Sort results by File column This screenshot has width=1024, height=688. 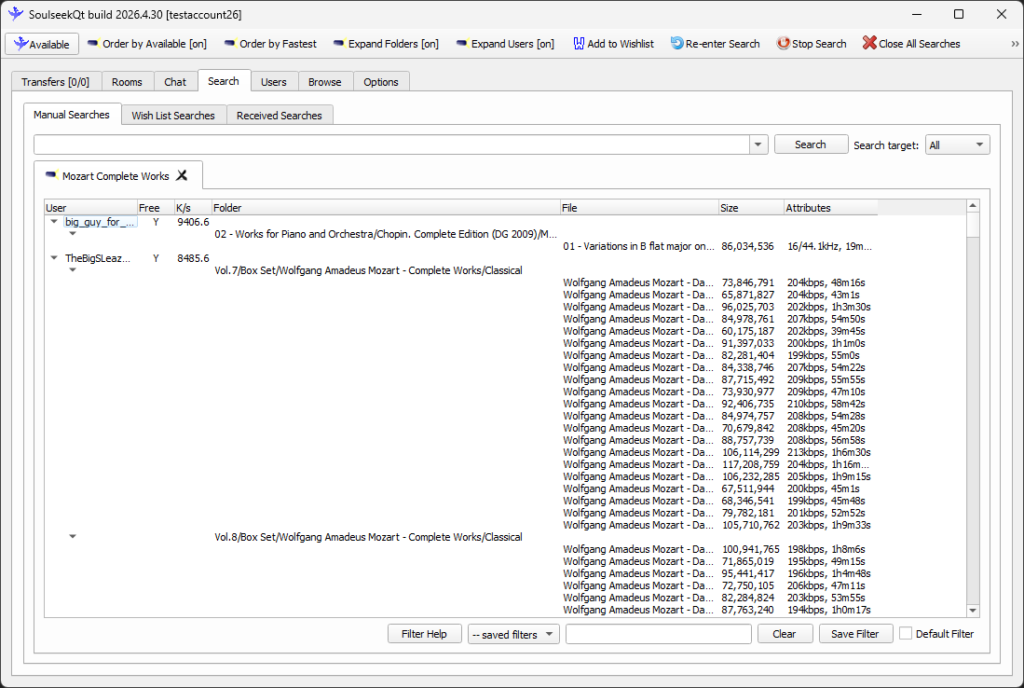[x=639, y=208]
